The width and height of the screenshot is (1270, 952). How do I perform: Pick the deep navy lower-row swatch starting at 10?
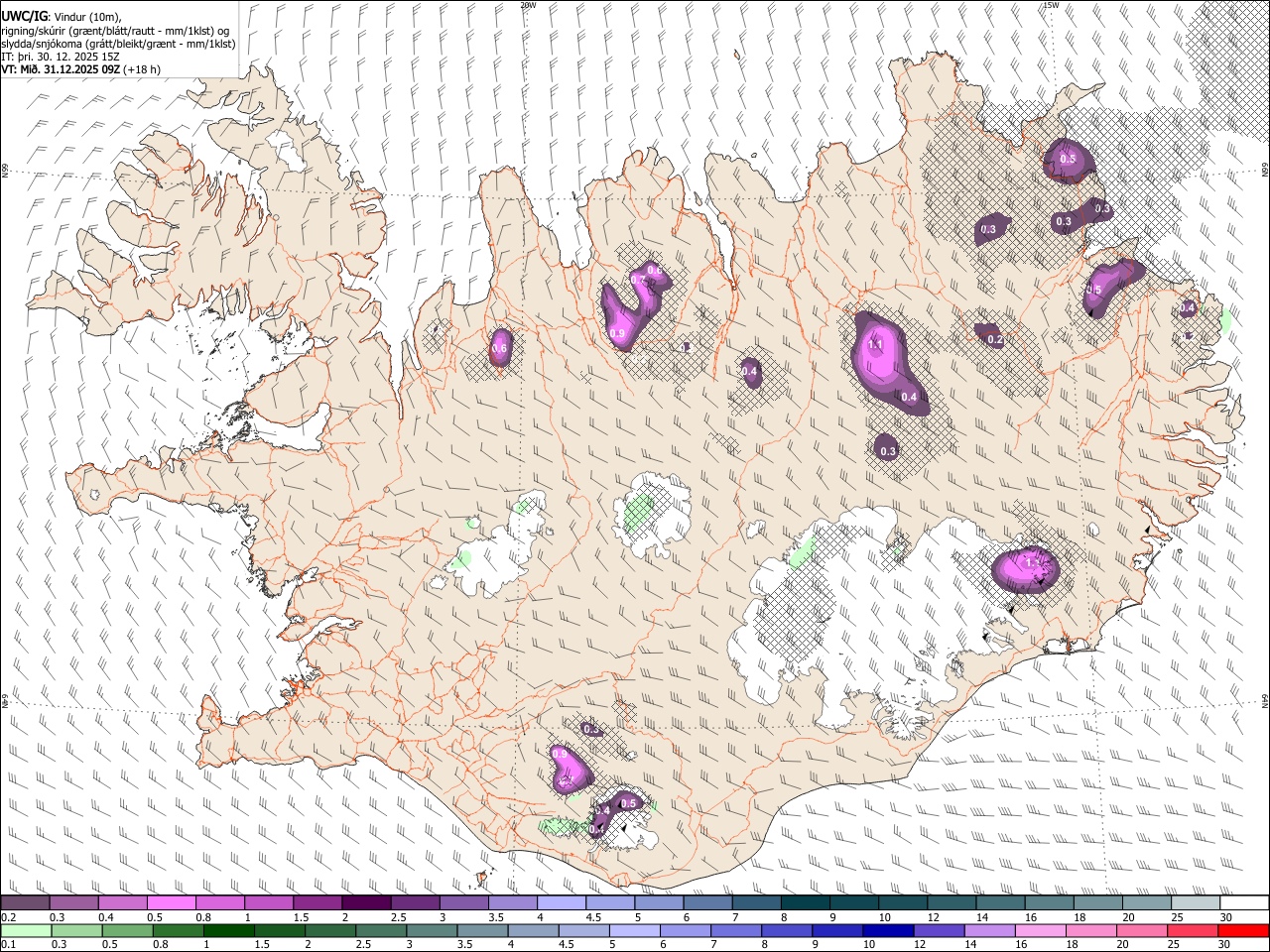coord(887,930)
